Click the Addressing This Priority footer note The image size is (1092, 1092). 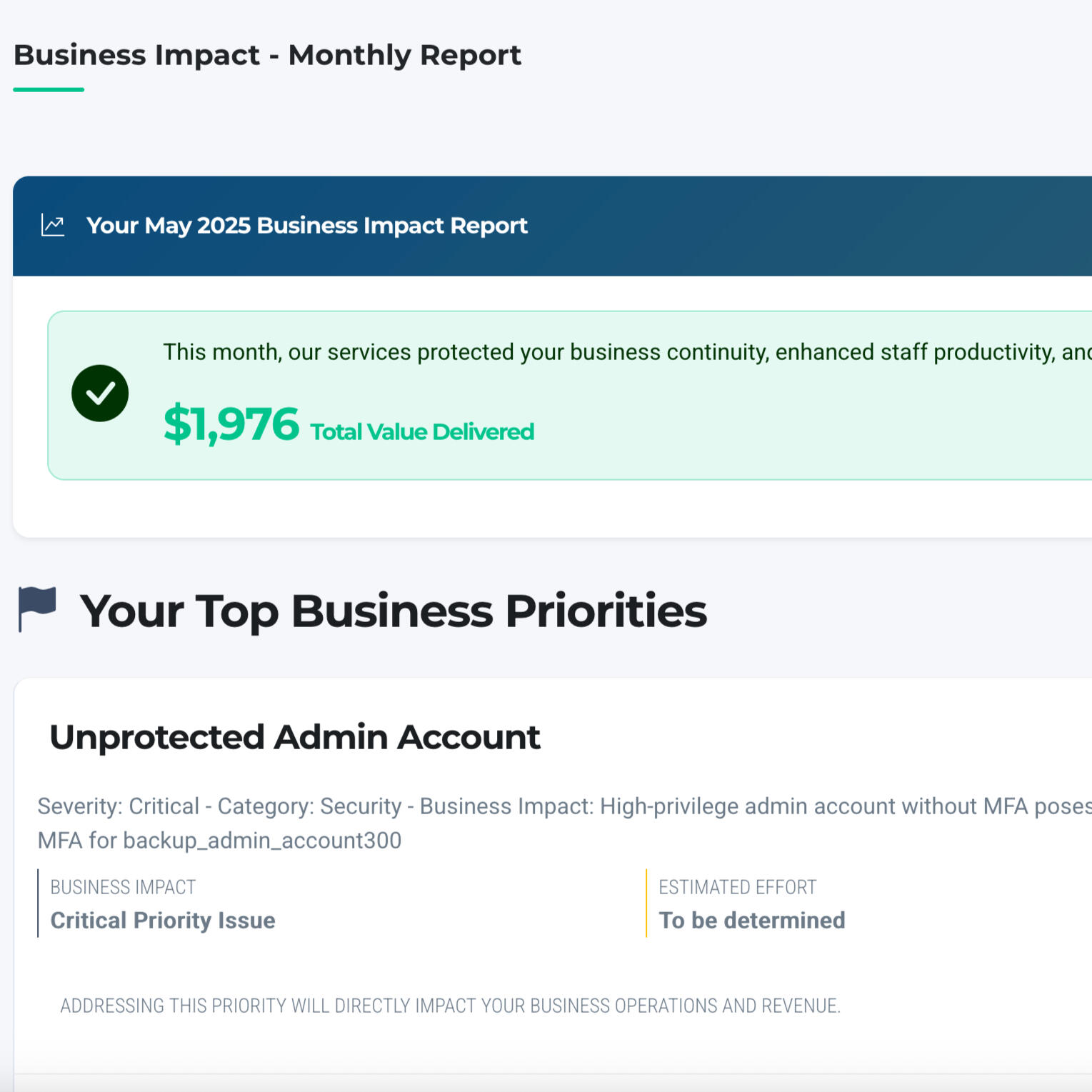coord(450,1006)
